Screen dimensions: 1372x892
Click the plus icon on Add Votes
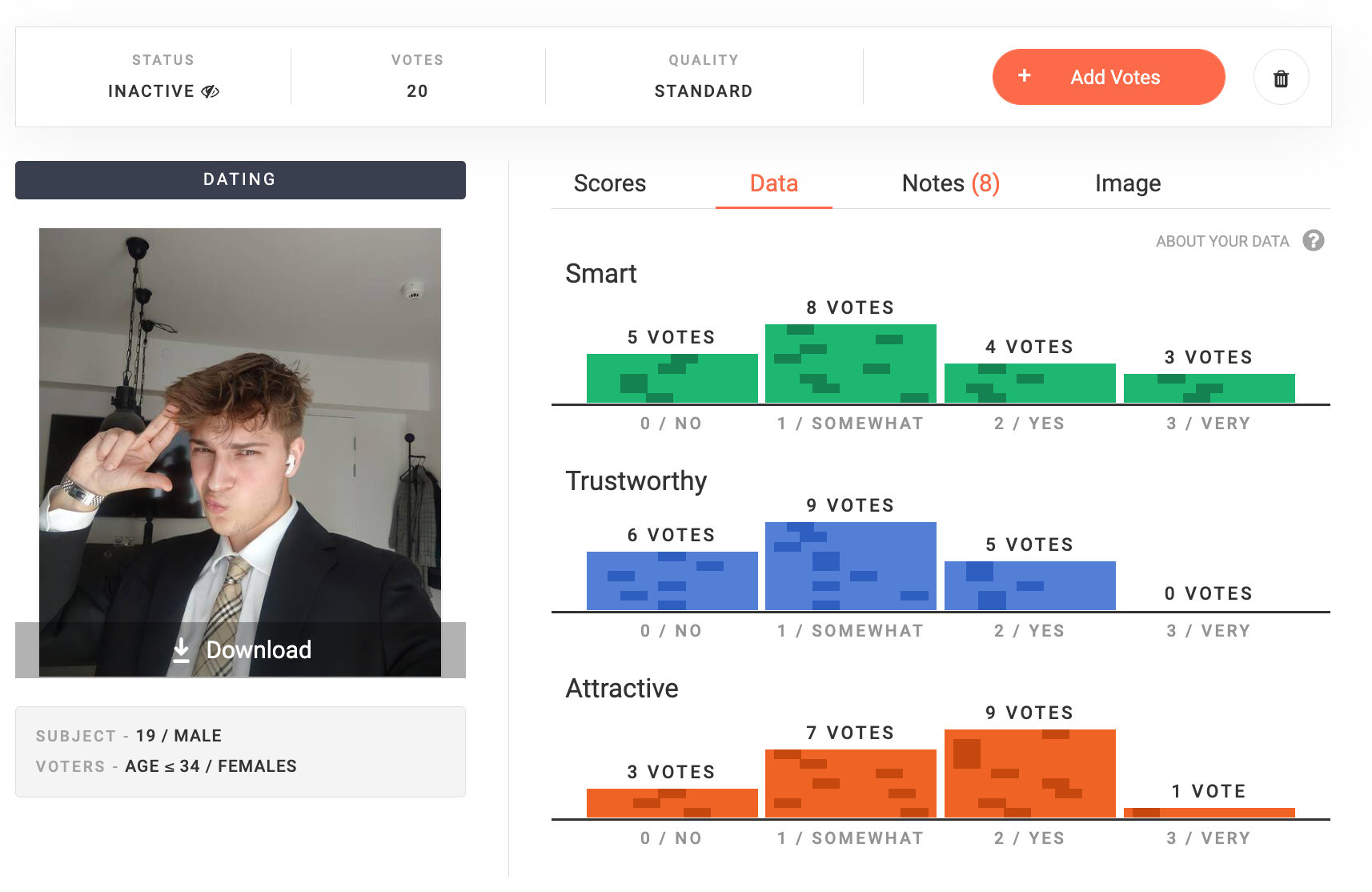(1024, 75)
